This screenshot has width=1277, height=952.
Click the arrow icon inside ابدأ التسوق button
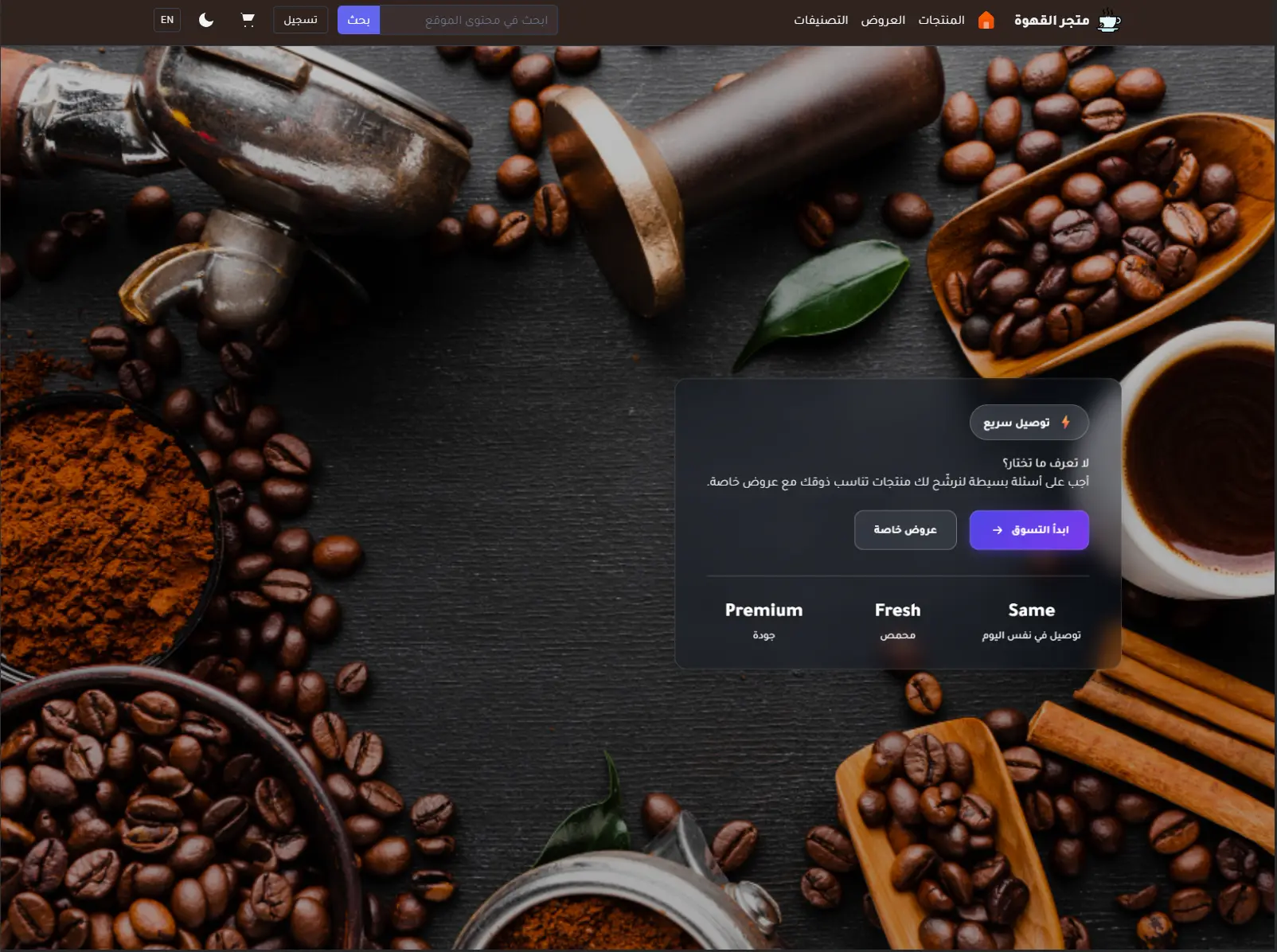click(x=998, y=530)
